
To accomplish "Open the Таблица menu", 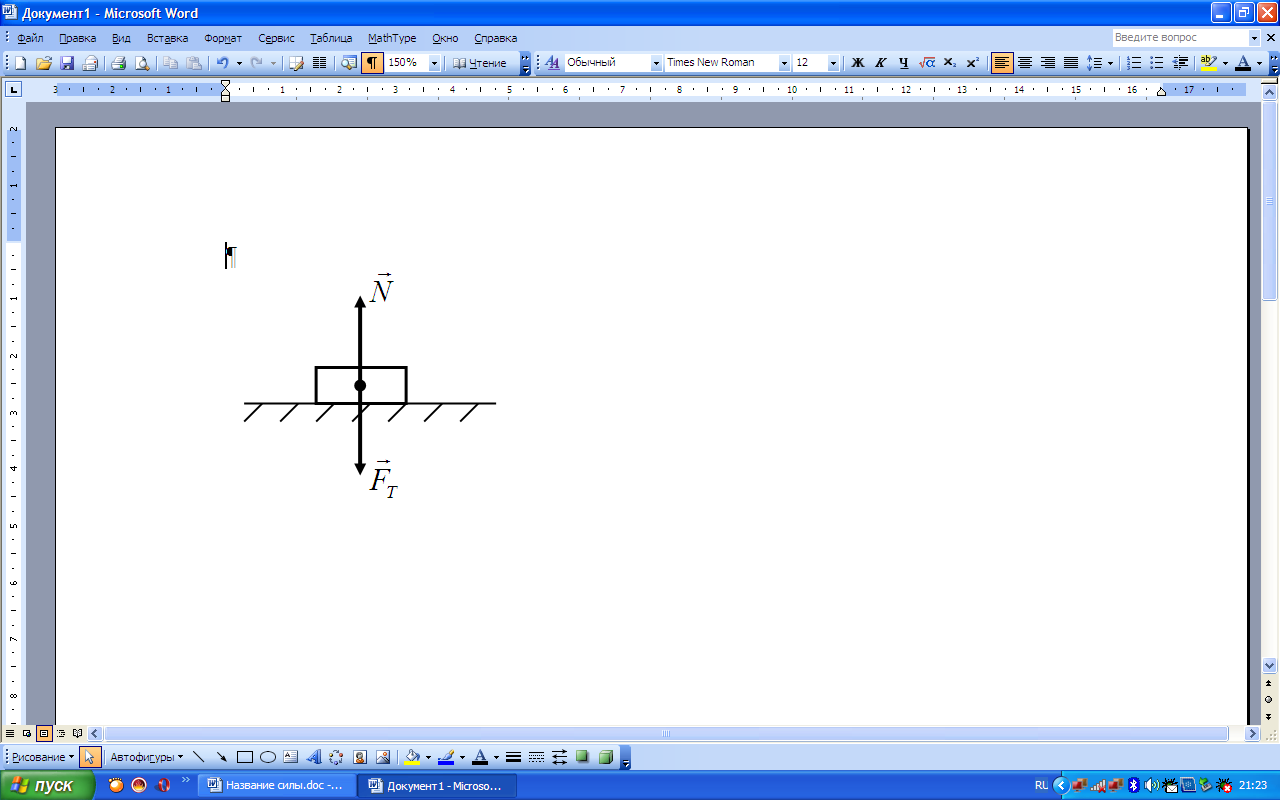I will (331, 38).
